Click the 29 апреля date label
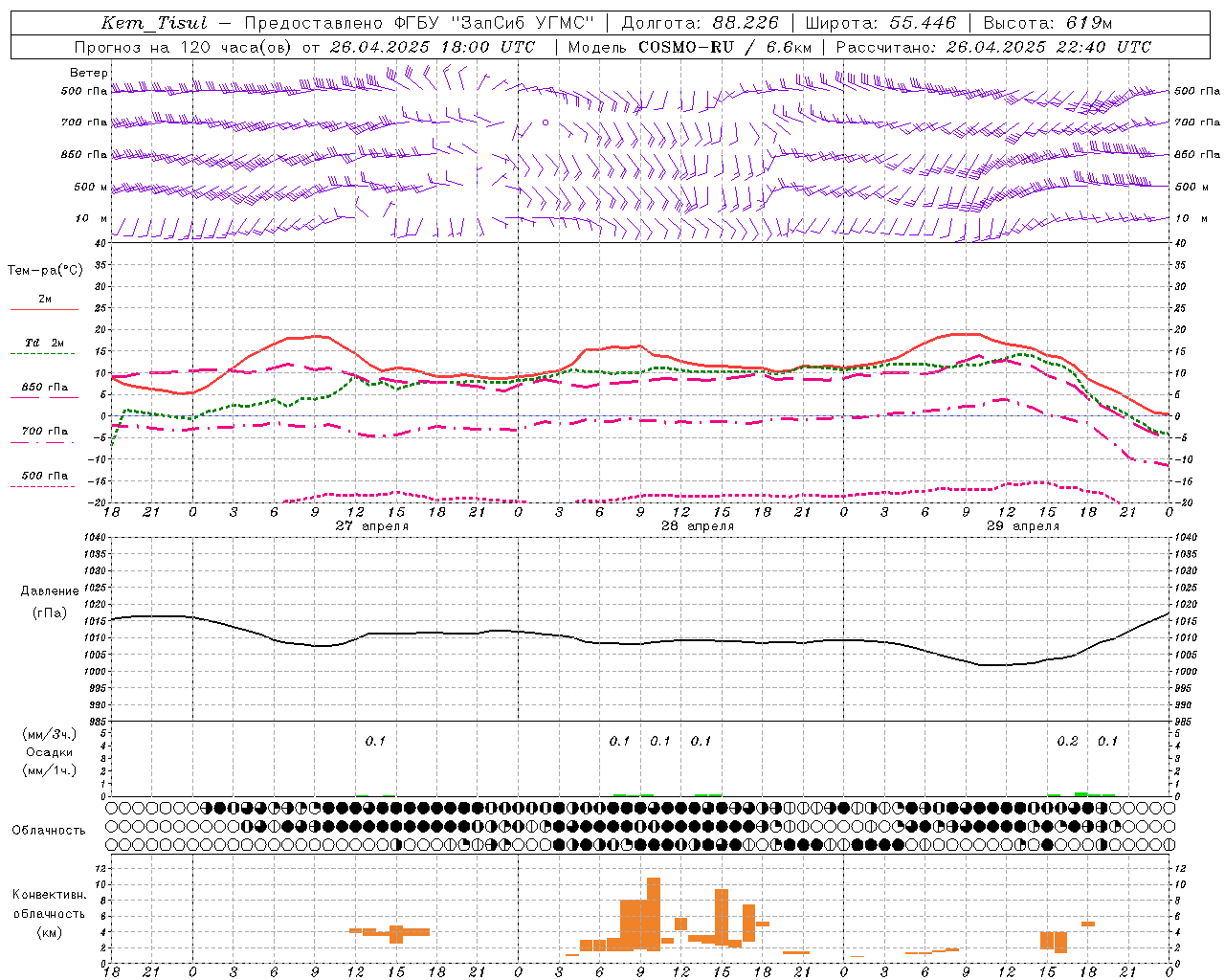 [1024, 526]
